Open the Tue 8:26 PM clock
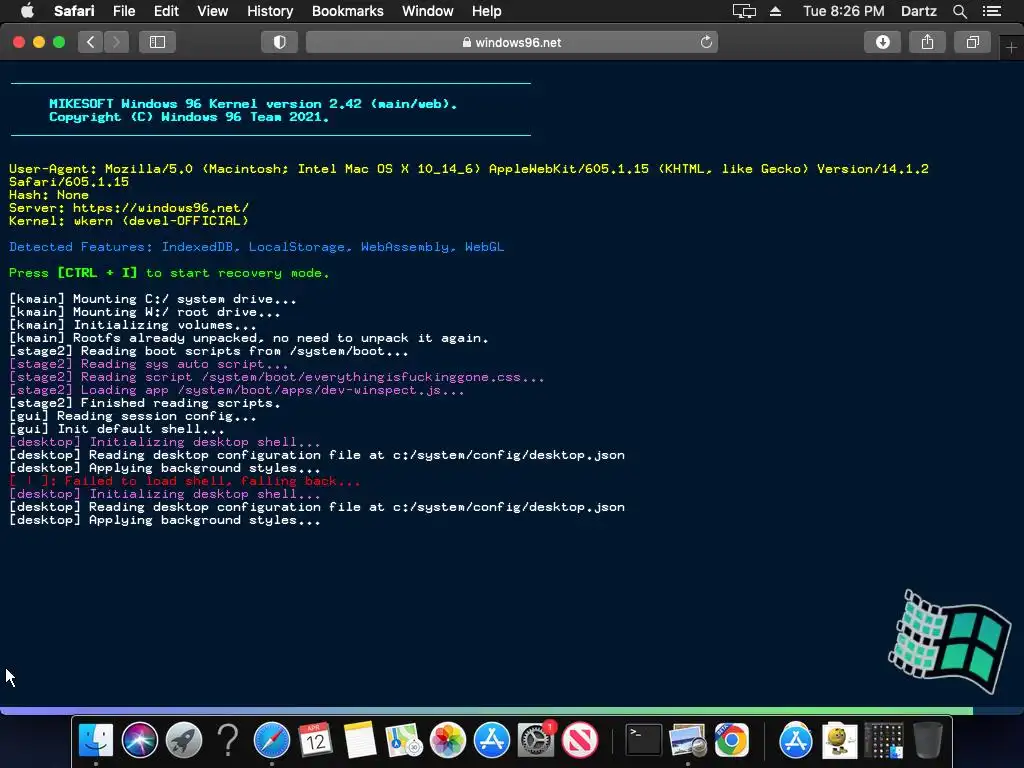The image size is (1024, 768). pyautogui.click(x=843, y=11)
